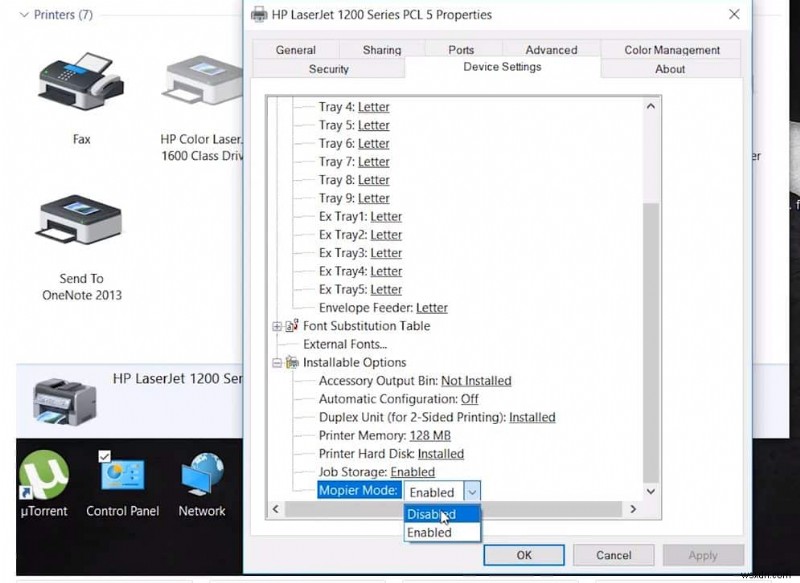
Task: Open Network from the taskbar
Action: 202,470
